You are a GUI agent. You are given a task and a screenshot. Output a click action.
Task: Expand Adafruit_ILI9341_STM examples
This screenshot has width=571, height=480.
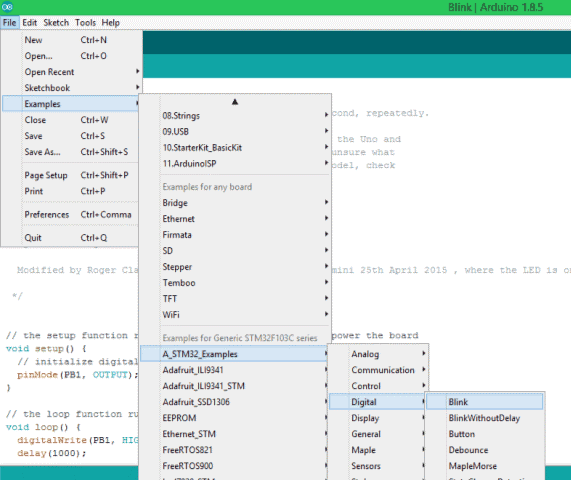point(234,386)
